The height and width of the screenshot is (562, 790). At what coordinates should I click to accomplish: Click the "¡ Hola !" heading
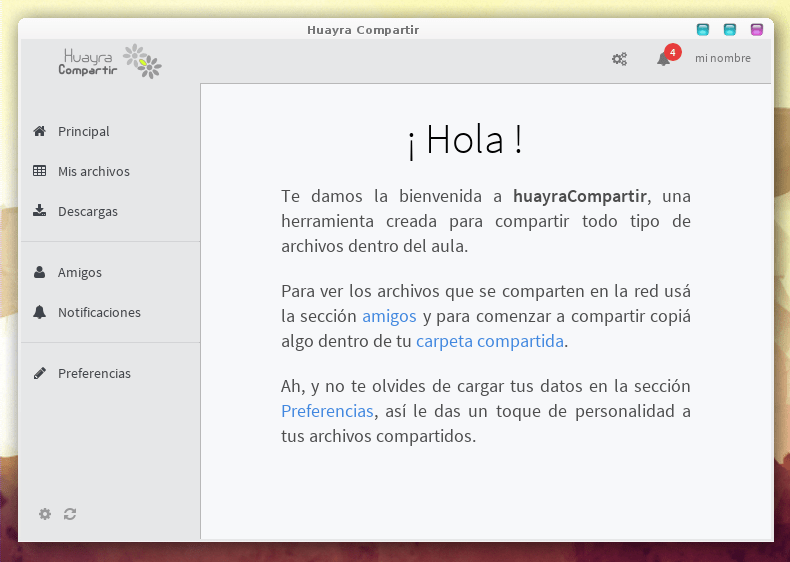click(465, 140)
